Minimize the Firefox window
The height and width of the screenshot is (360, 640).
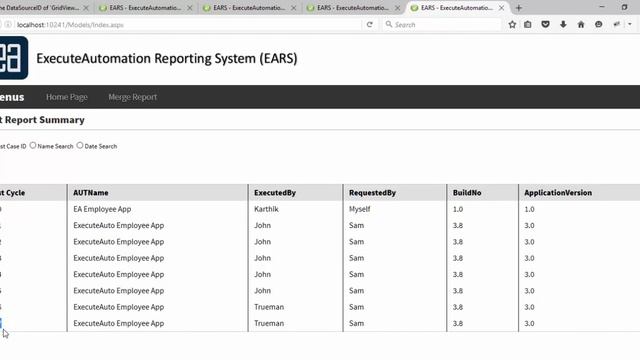click(x=602, y=7)
